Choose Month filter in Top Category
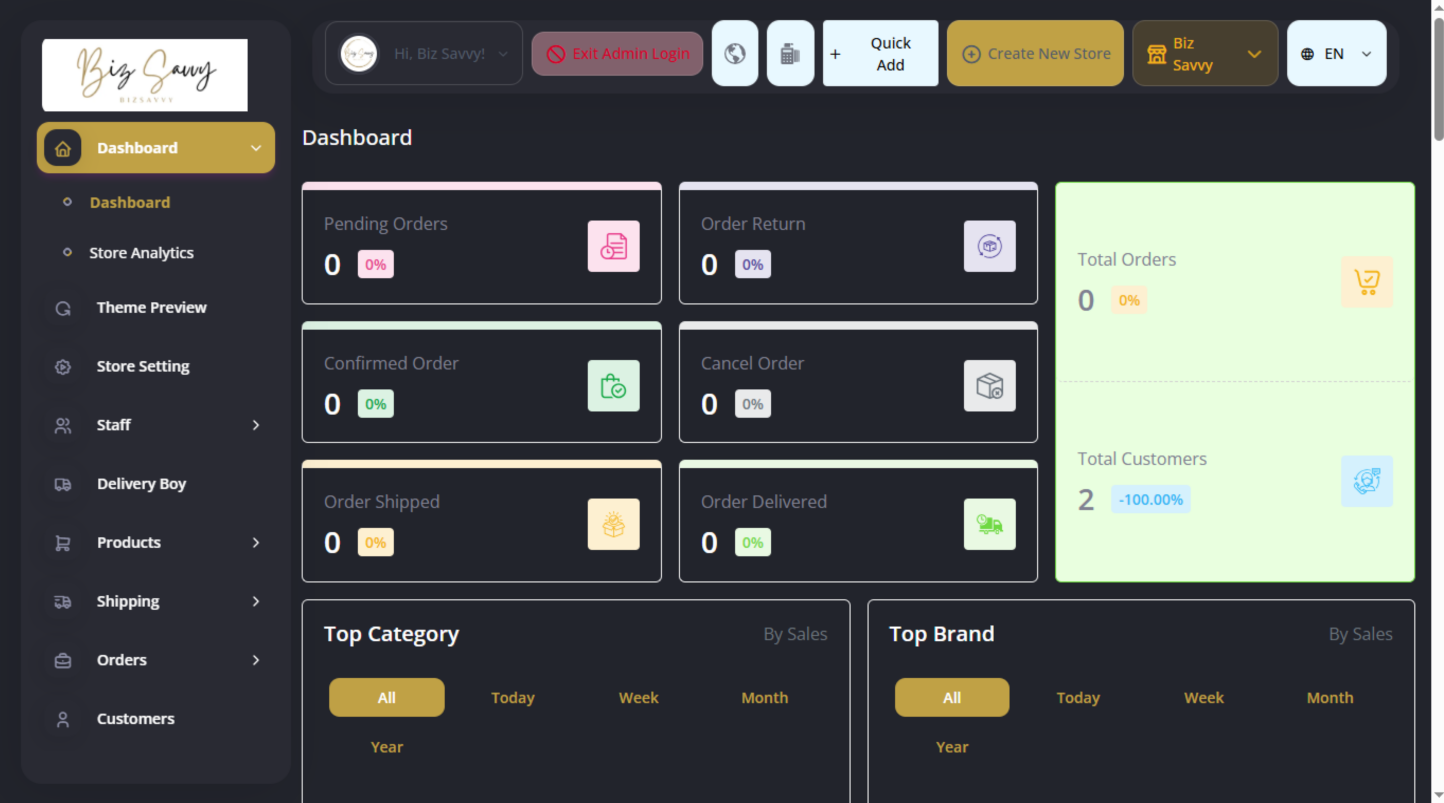 click(764, 698)
